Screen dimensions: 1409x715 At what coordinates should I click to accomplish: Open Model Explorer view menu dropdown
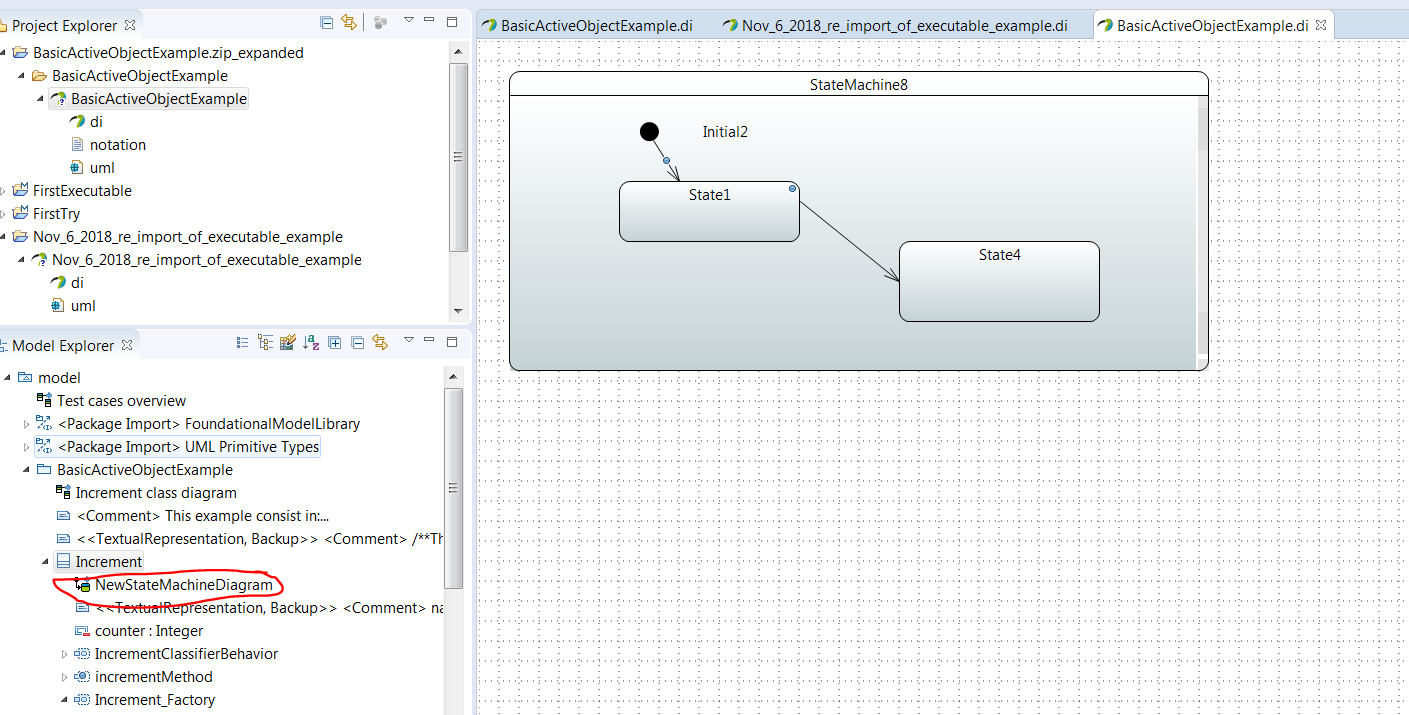(x=408, y=340)
